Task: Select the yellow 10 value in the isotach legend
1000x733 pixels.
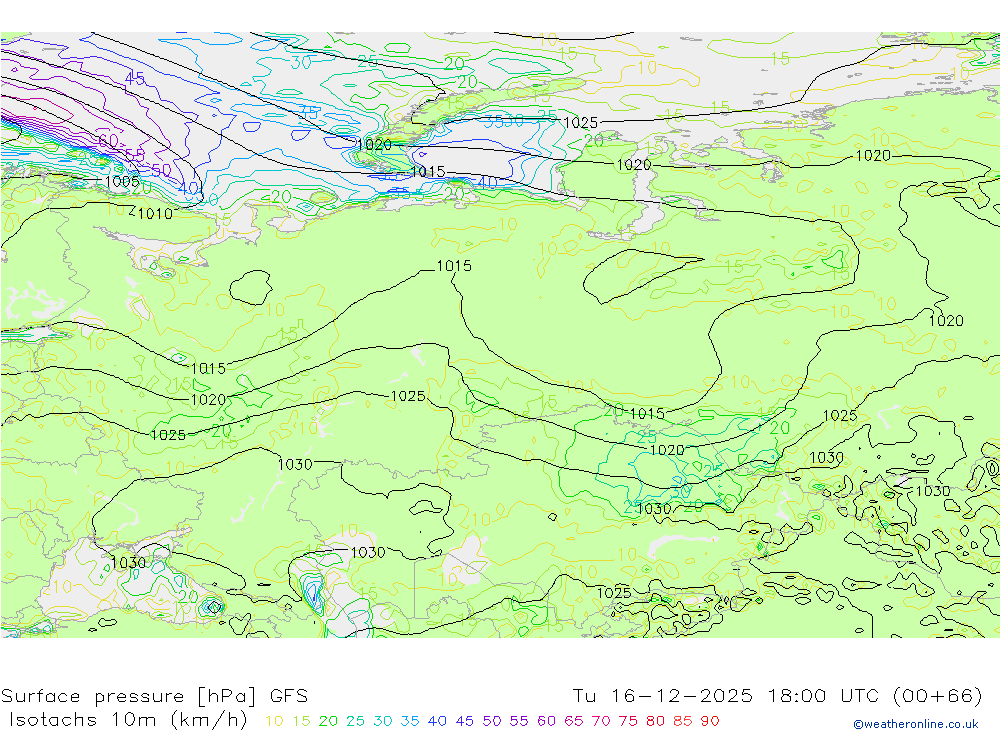Action: point(274,722)
